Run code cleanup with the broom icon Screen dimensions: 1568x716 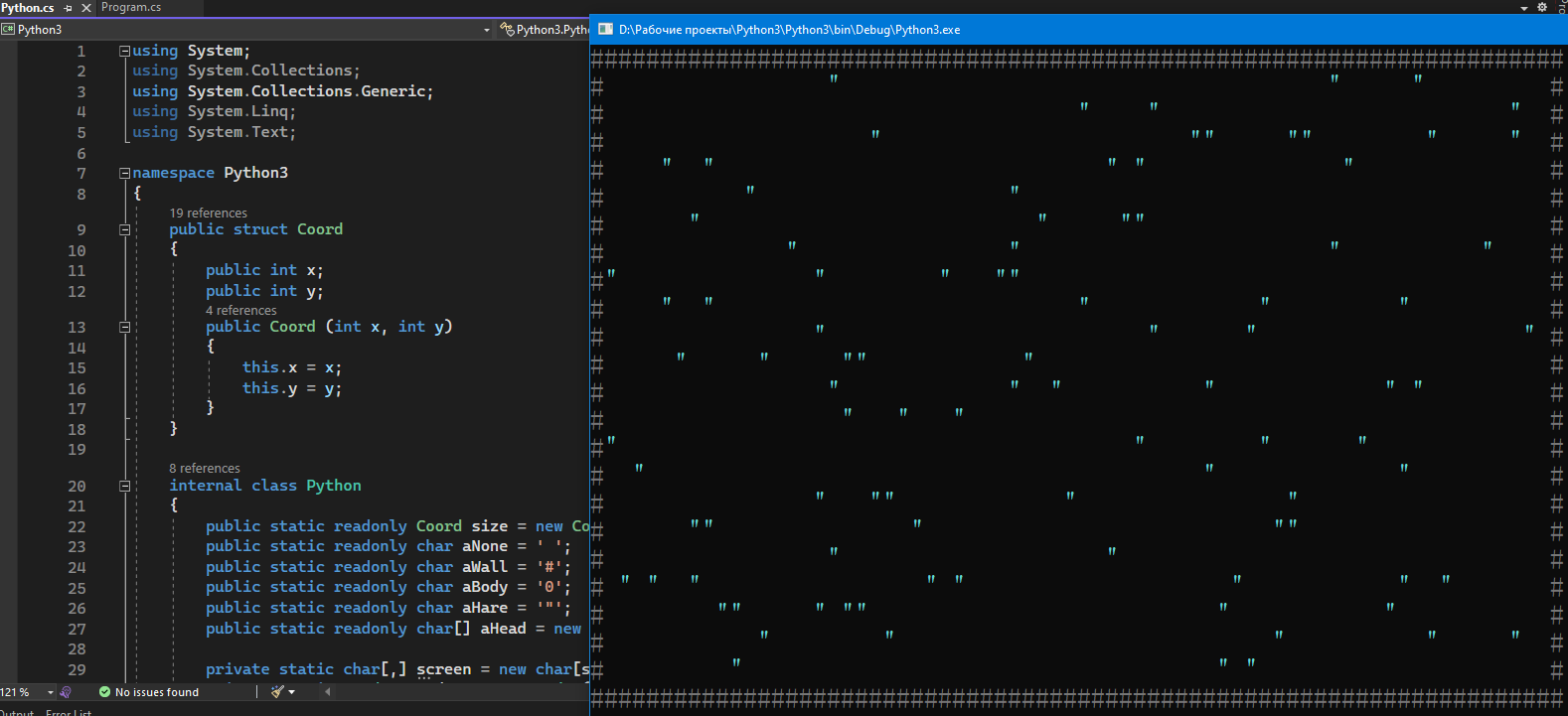pyautogui.click(x=277, y=692)
